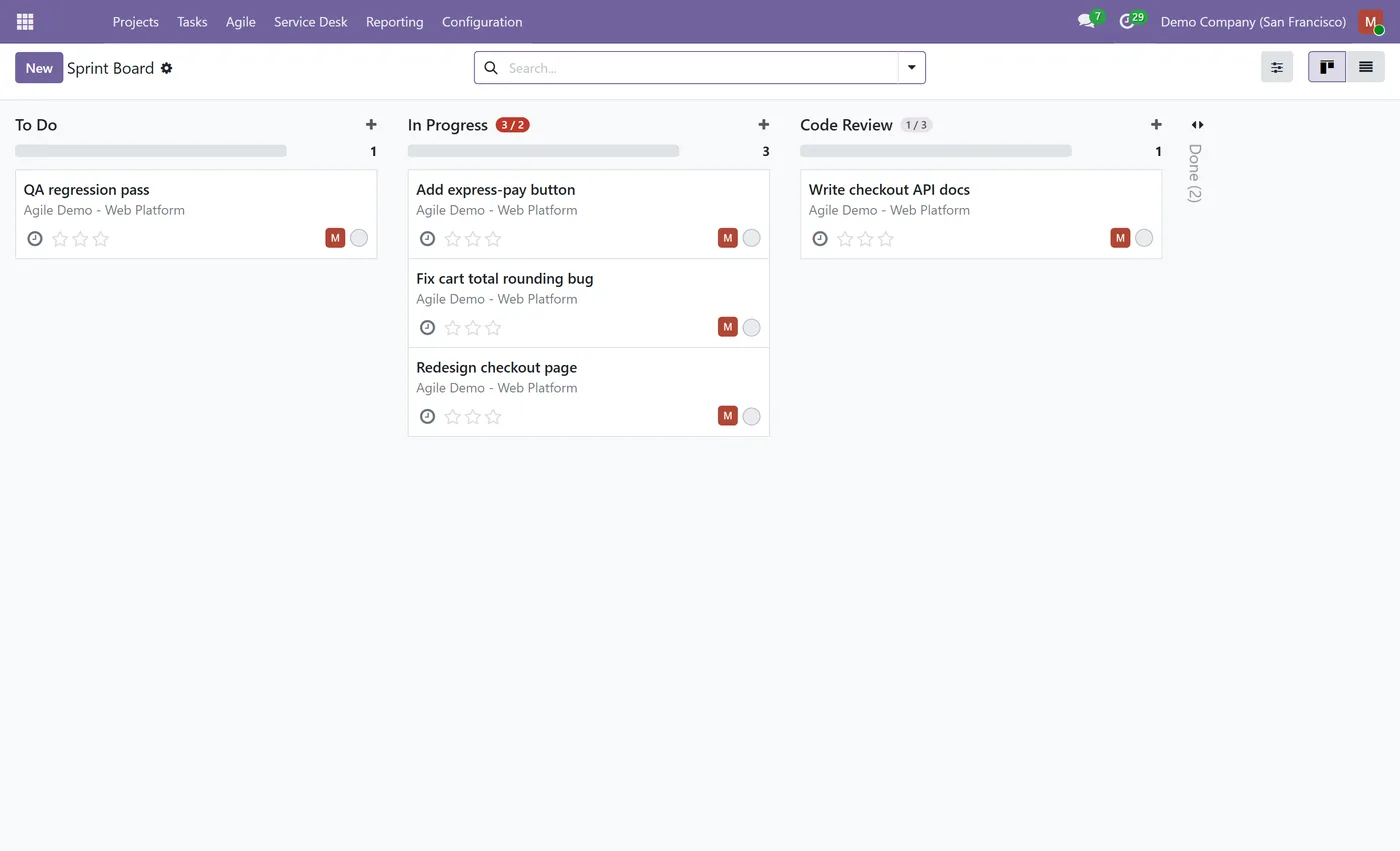Open the user avatar menu in the top bar
This screenshot has width=1400, height=851.
pyautogui.click(x=1371, y=21)
